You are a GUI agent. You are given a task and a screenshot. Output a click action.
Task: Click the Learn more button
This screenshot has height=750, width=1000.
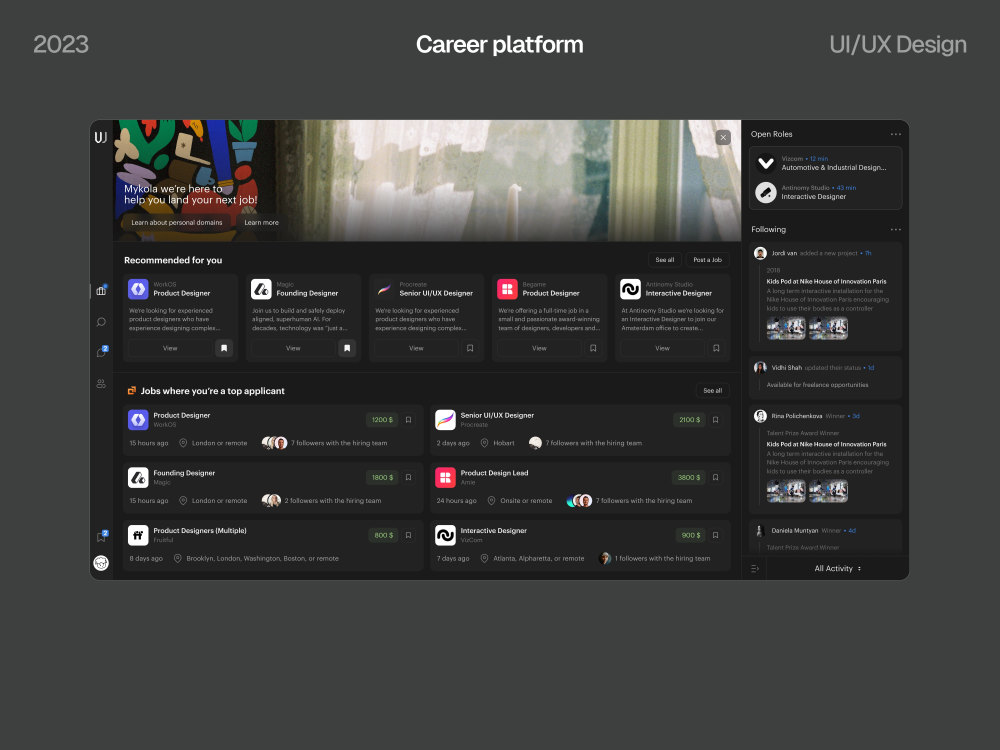click(261, 223)
